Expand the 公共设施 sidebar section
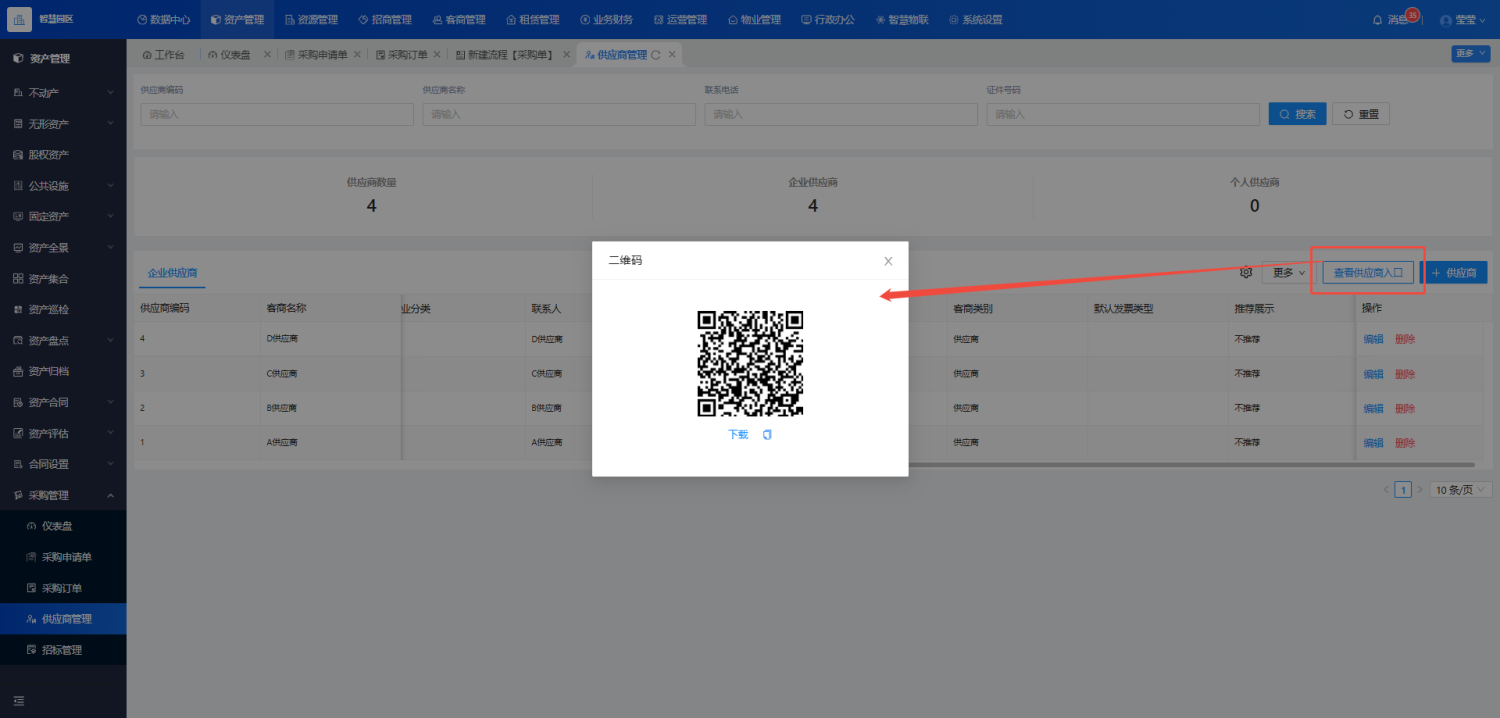Image resolution: width=1500 pixels, height=718 pixels. point(63,186)
